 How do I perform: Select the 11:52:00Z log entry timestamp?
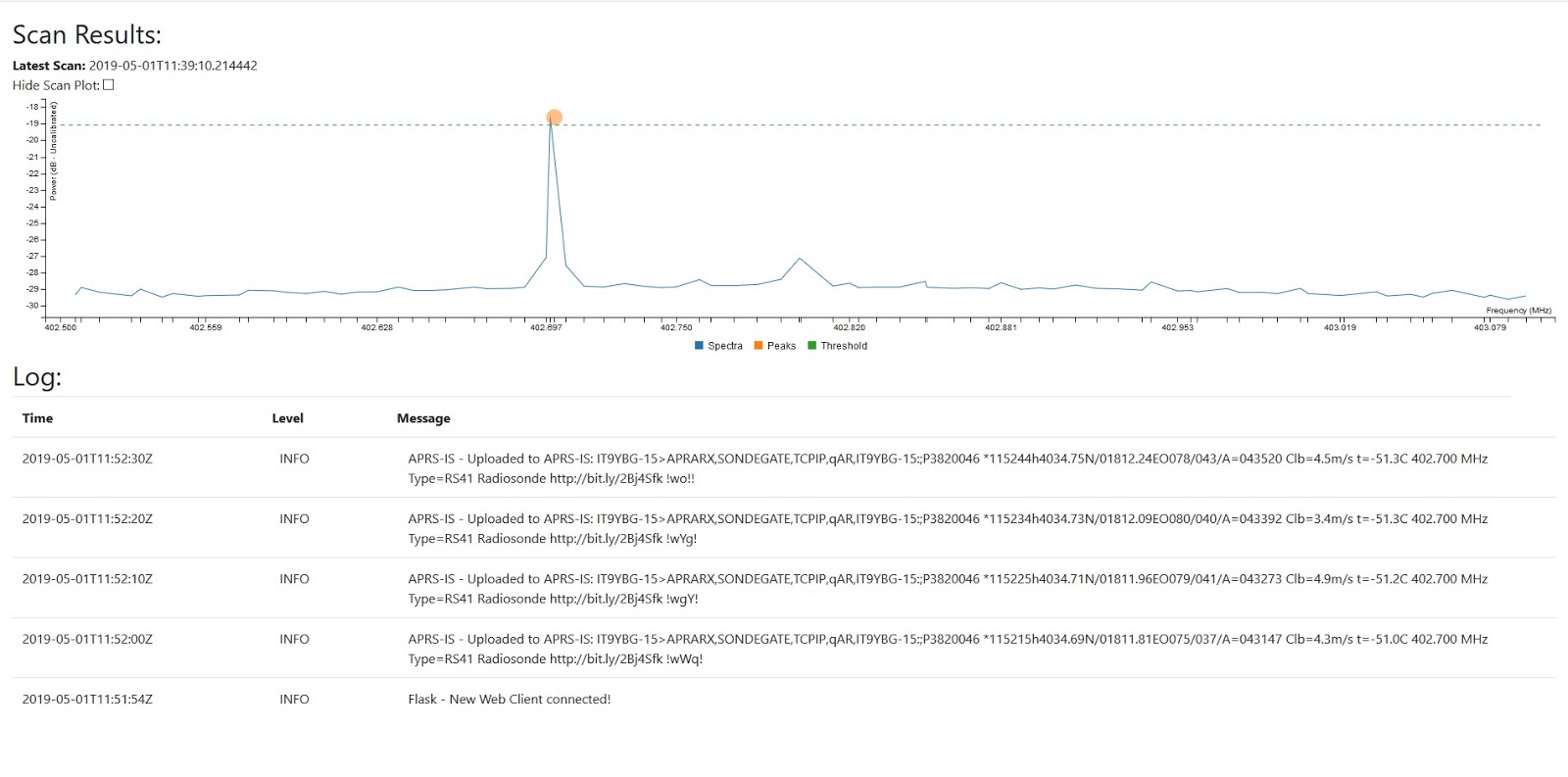click(87, 639)
